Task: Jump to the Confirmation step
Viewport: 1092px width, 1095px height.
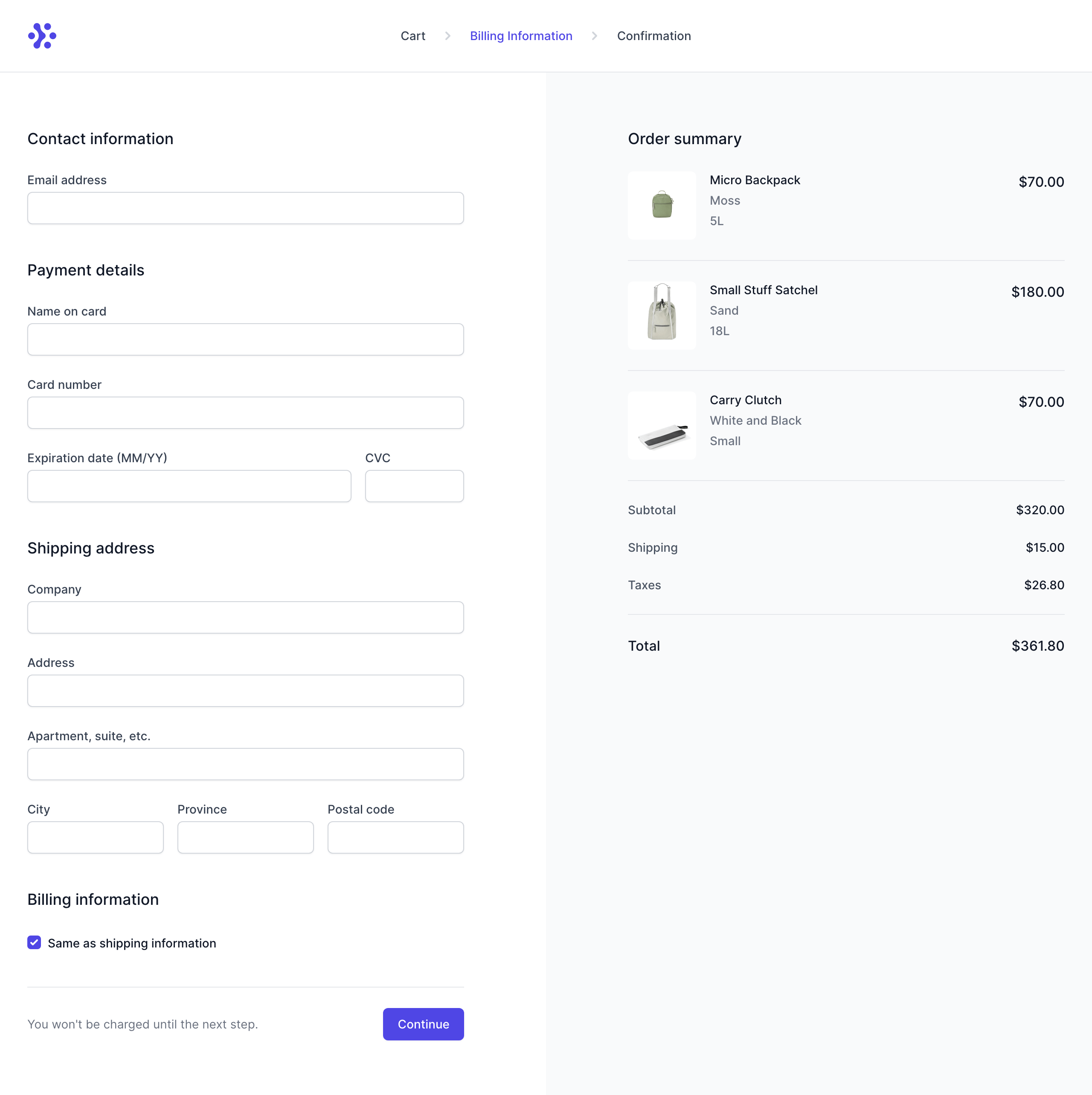Action: tap(653, 36)
